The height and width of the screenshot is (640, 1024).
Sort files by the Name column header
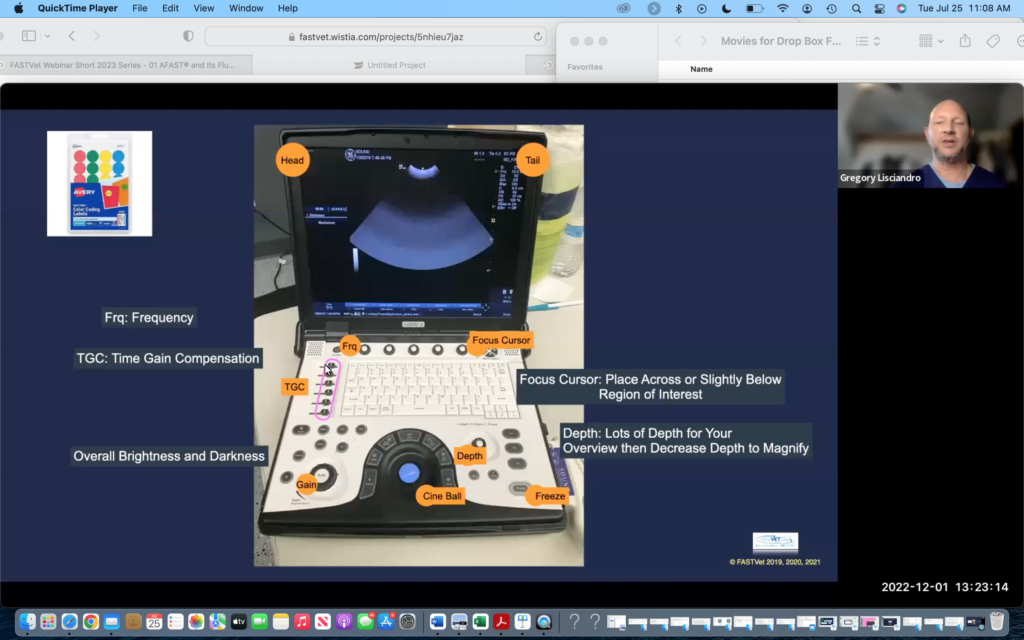tap(700, 67)
